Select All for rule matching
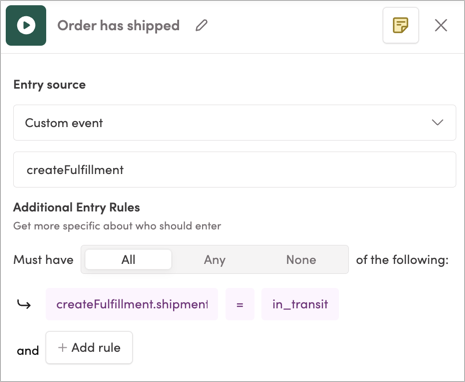Image resolution: width=465 pixels, height=382 pixels. point(128,260)
